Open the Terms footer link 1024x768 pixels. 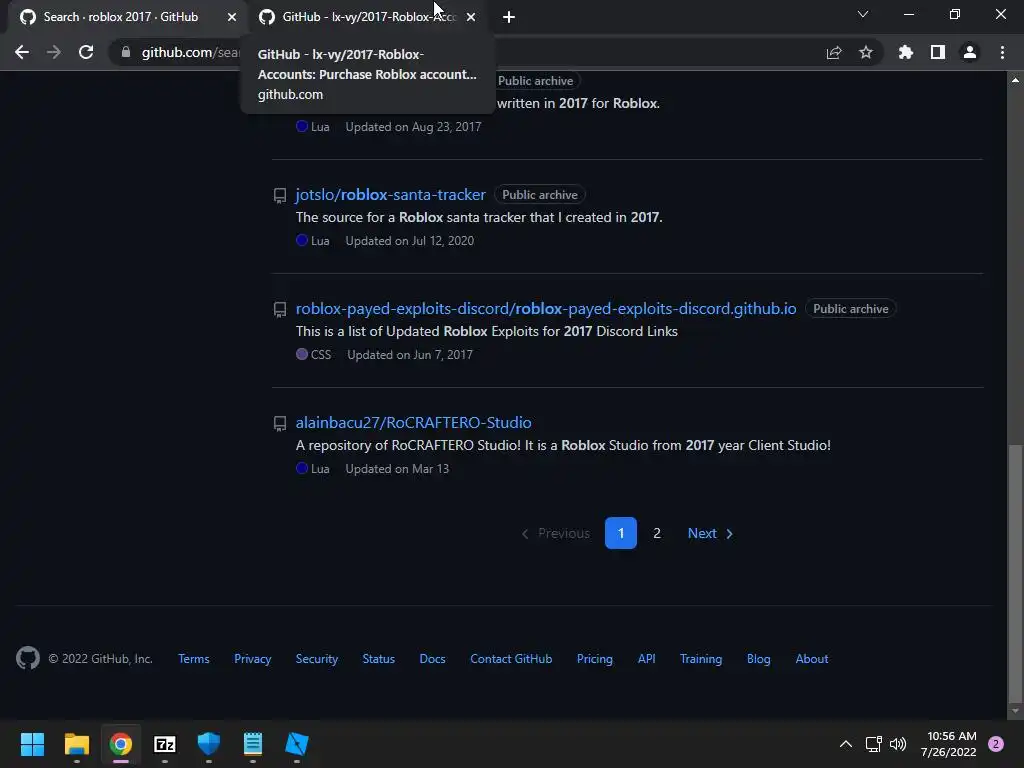(194, 659)
